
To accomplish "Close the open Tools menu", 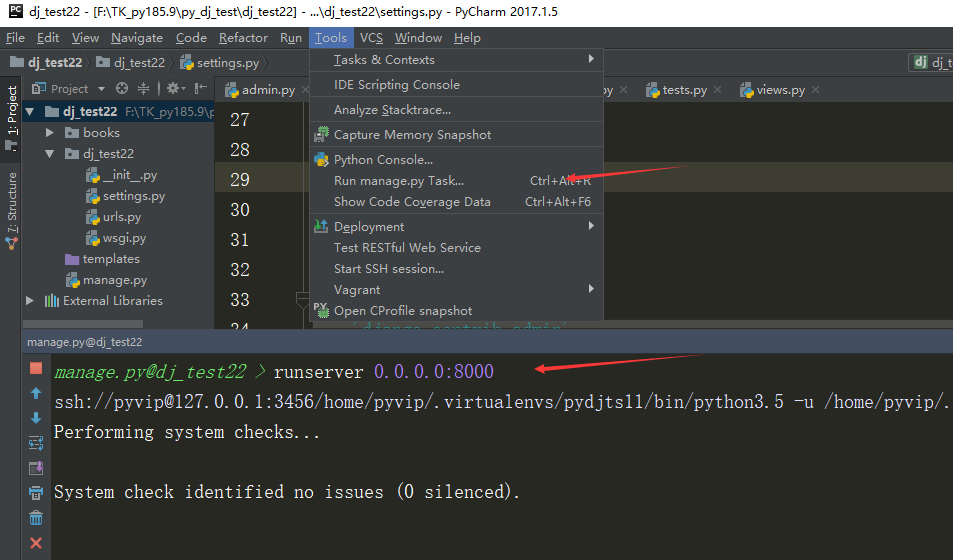I will point(331,38).
